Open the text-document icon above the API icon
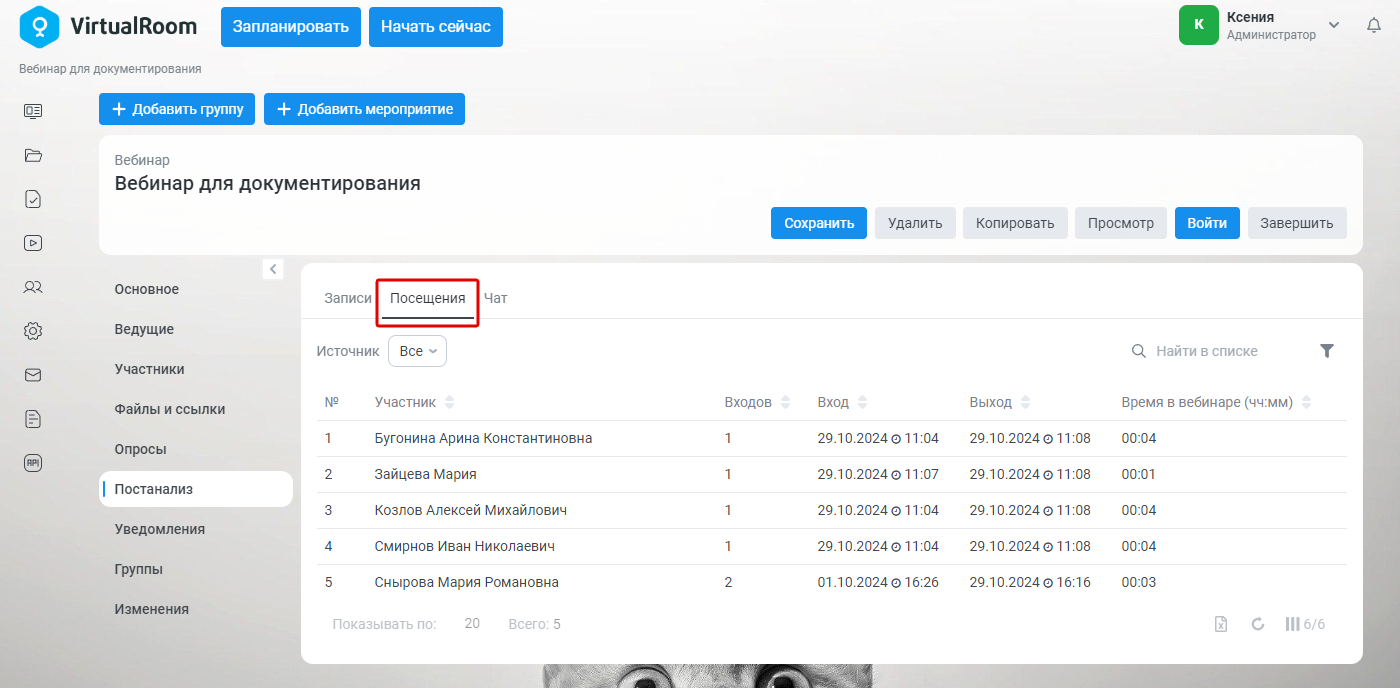 33,419
